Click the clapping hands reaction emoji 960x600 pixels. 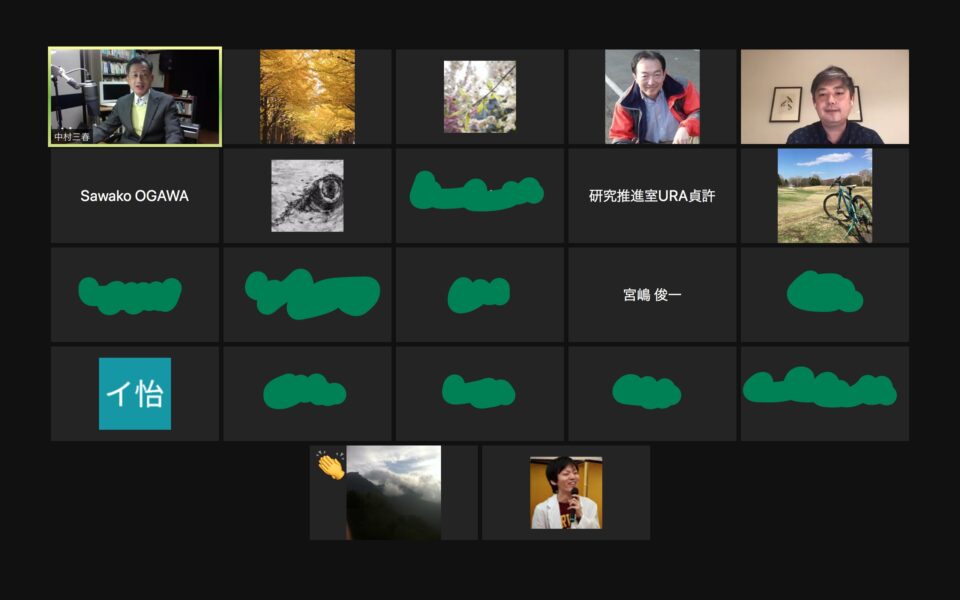point(331,466)
